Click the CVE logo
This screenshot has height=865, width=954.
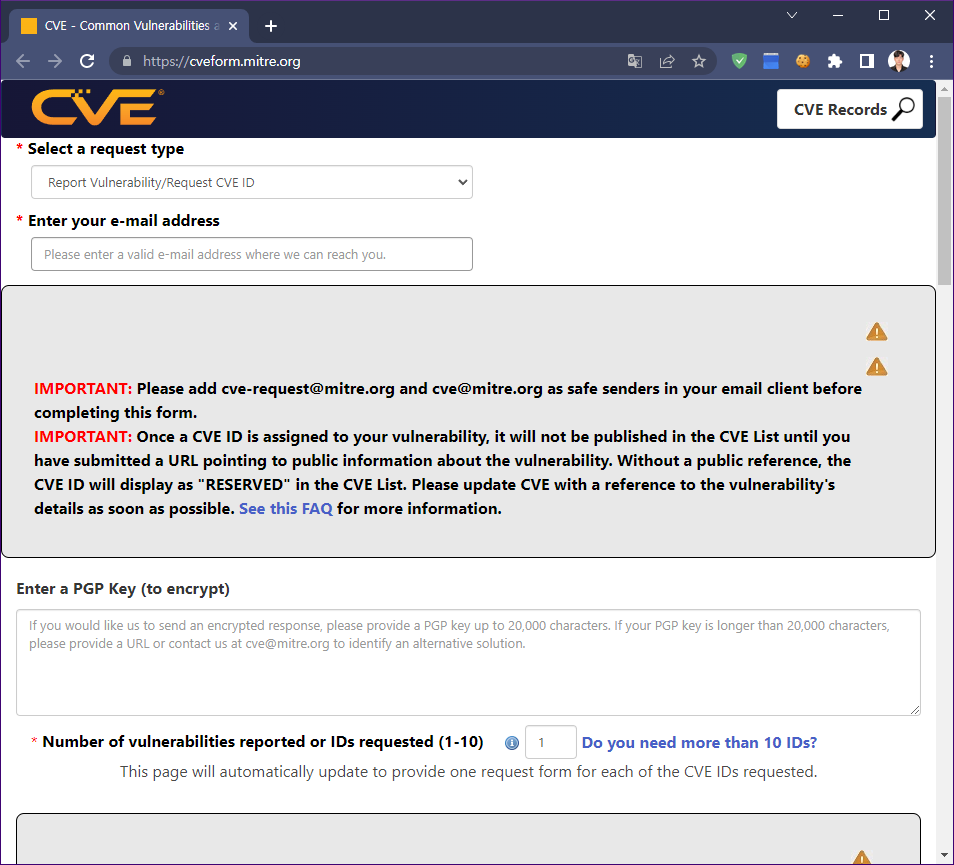pyautogui.click(x=97, y=107)
